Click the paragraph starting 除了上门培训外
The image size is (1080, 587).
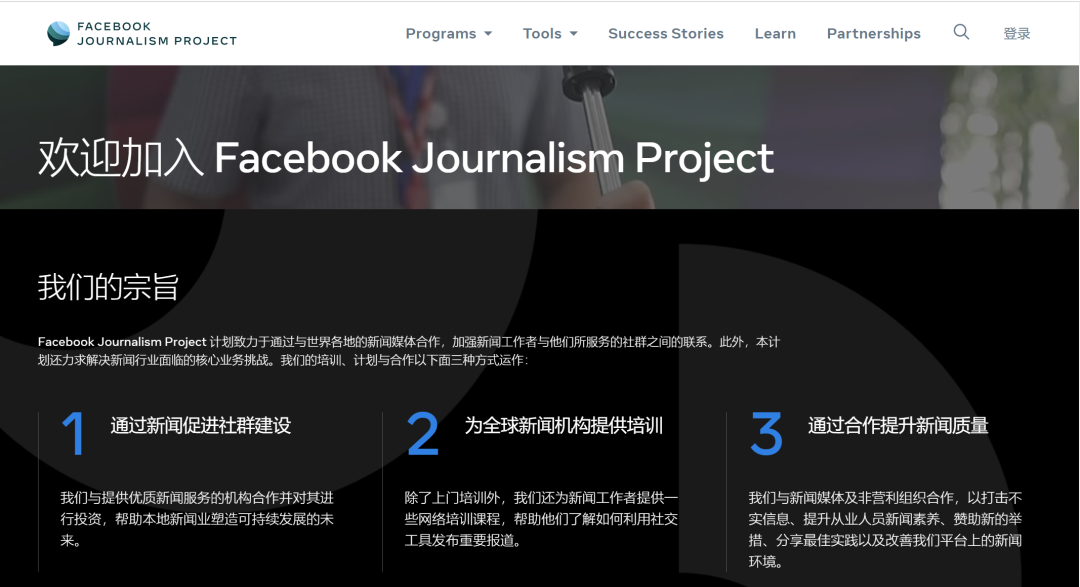point(541,519)
